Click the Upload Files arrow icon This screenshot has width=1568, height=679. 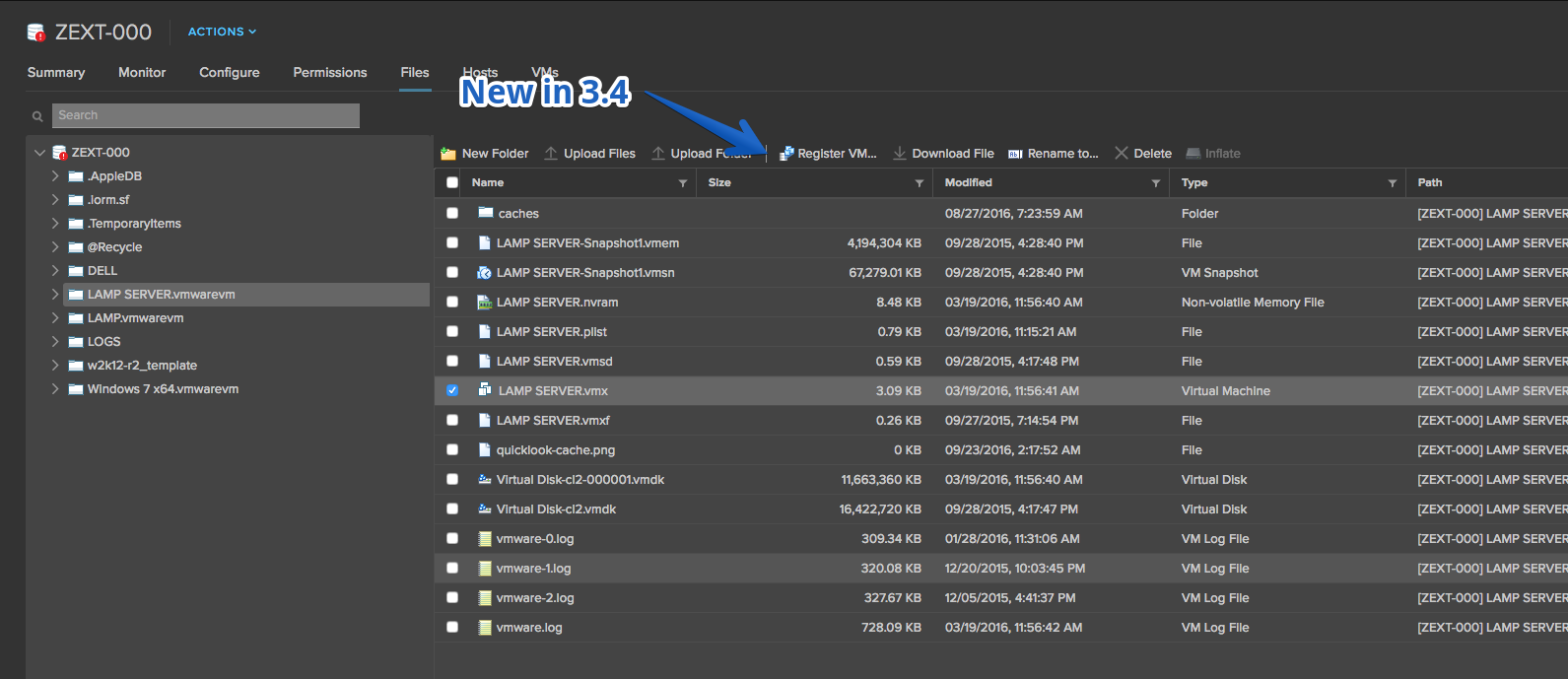click(x=551, y=153)
